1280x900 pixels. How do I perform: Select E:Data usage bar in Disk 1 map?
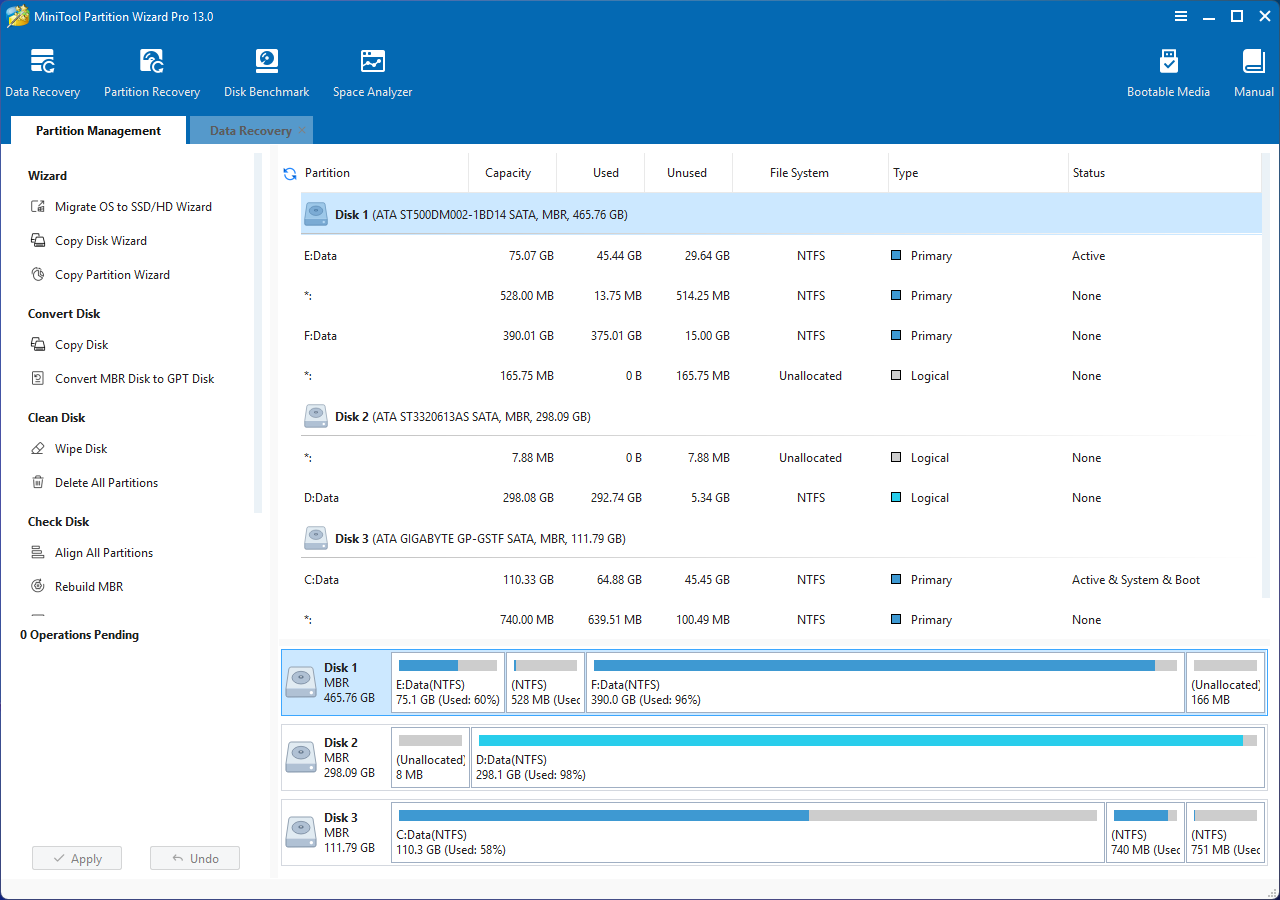[448, 665]
